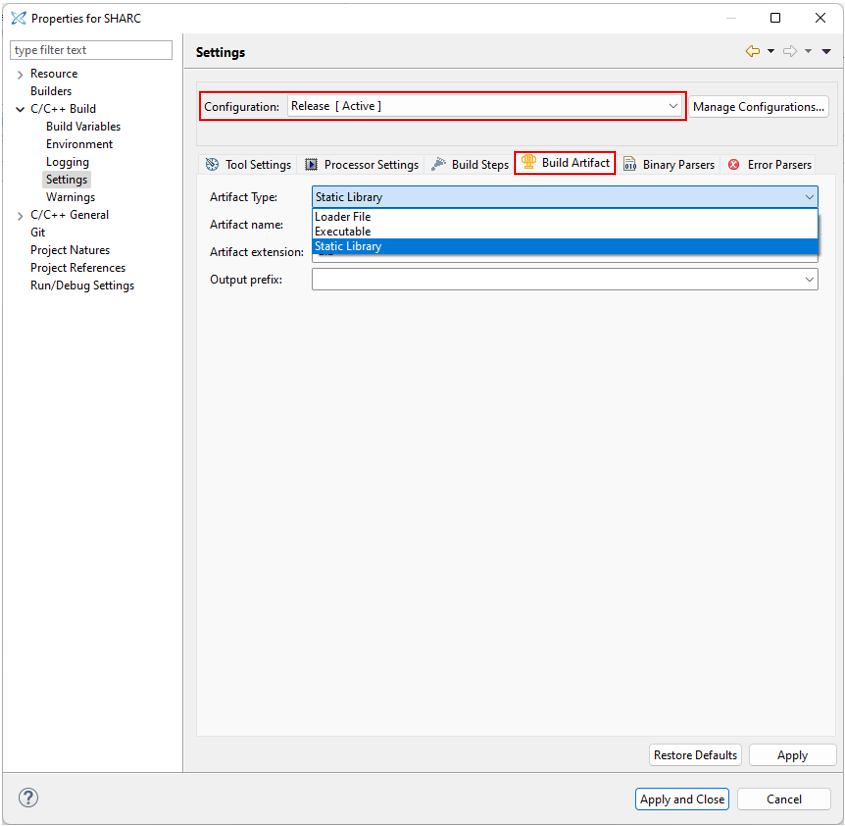Open the Error Parsers tab
The width and height of the screenshot is (845, 826).
[x=769, y=165]
